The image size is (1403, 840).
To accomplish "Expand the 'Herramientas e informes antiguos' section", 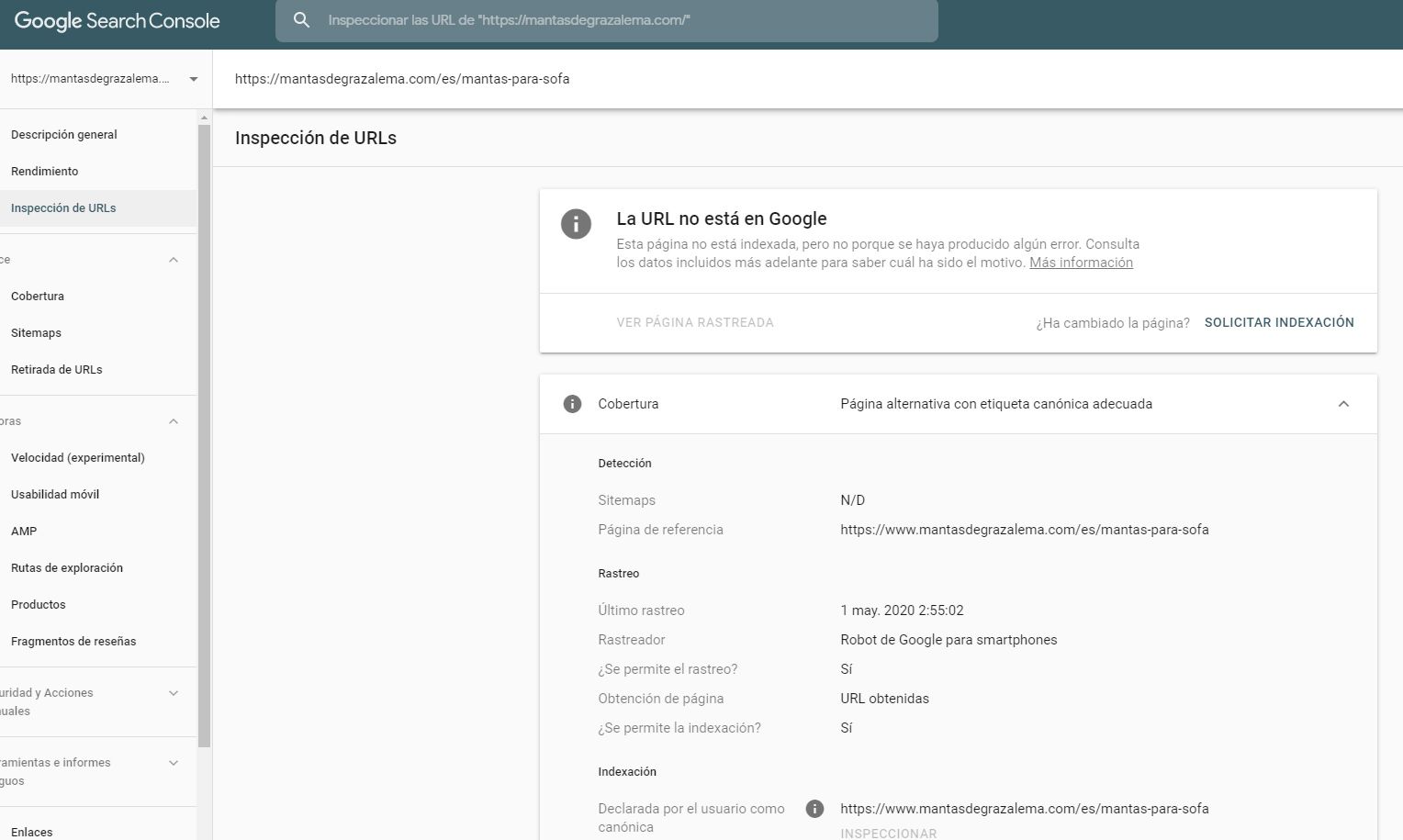I will [174, 763].
